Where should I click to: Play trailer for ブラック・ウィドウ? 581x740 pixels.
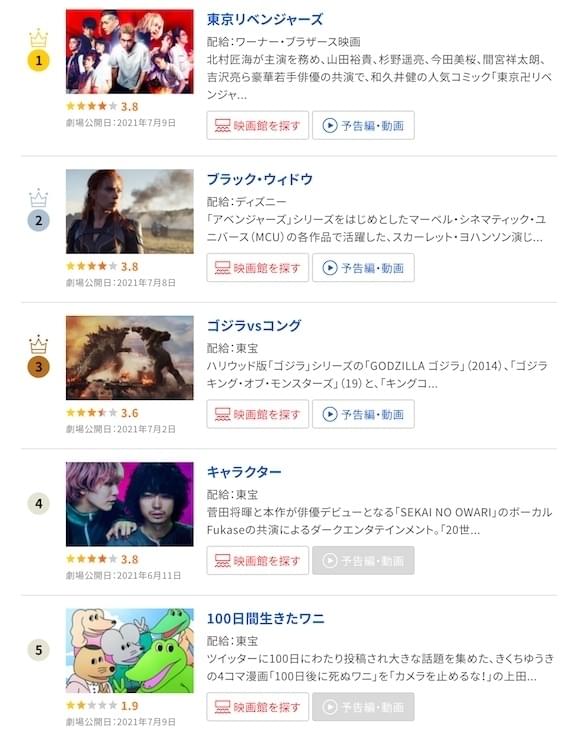point(363,268)
